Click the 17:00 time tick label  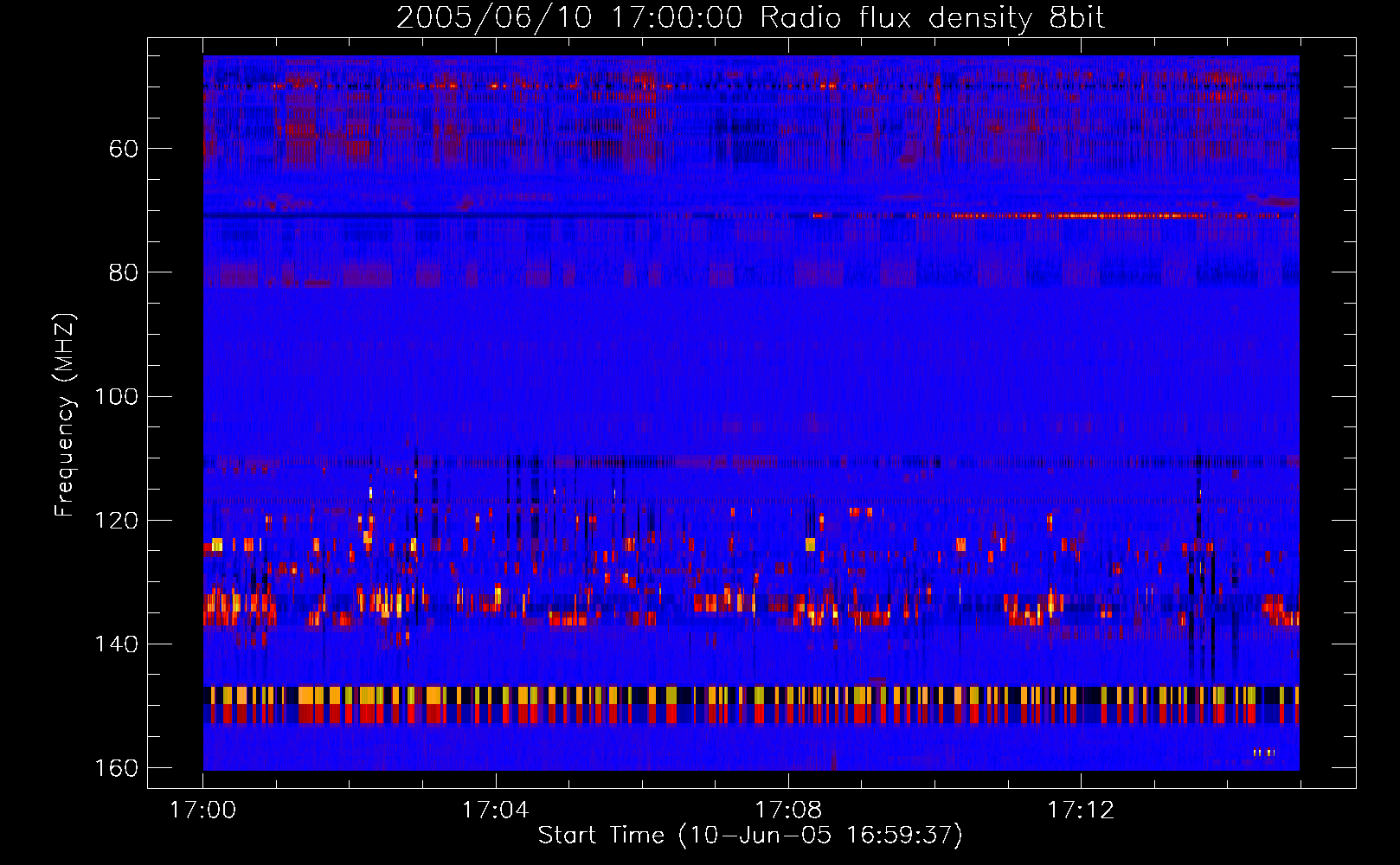(x=203, y=811)
